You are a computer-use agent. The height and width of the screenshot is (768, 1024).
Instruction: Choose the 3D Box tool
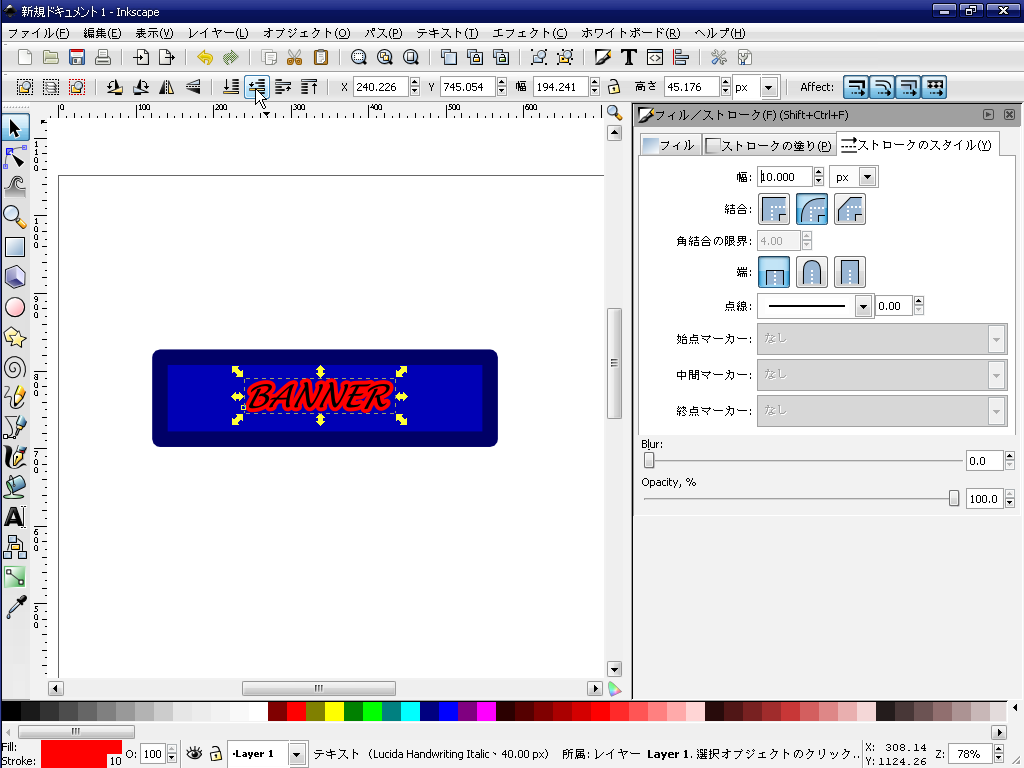(x=15, y=277)
